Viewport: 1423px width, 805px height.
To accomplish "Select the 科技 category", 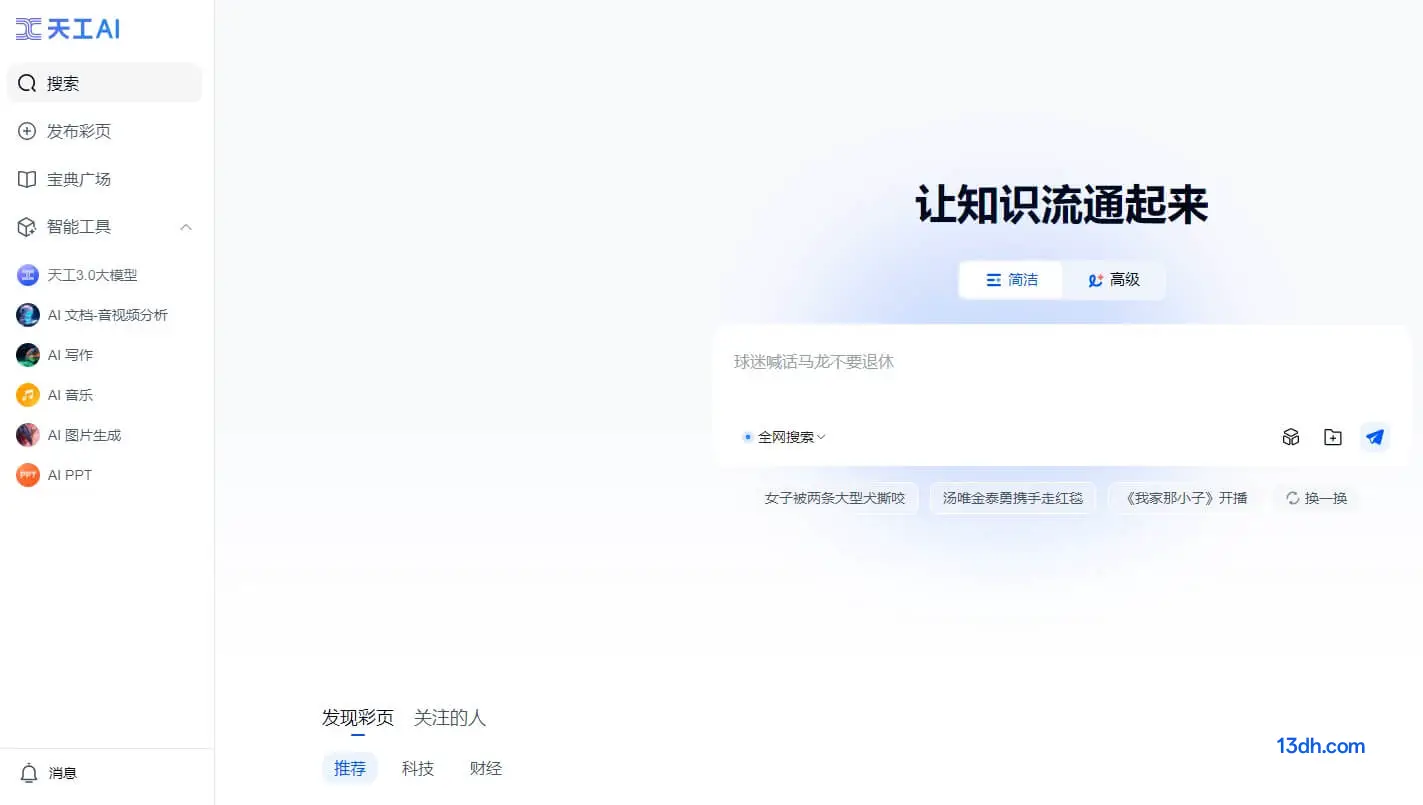I will (x=418, y=769).
